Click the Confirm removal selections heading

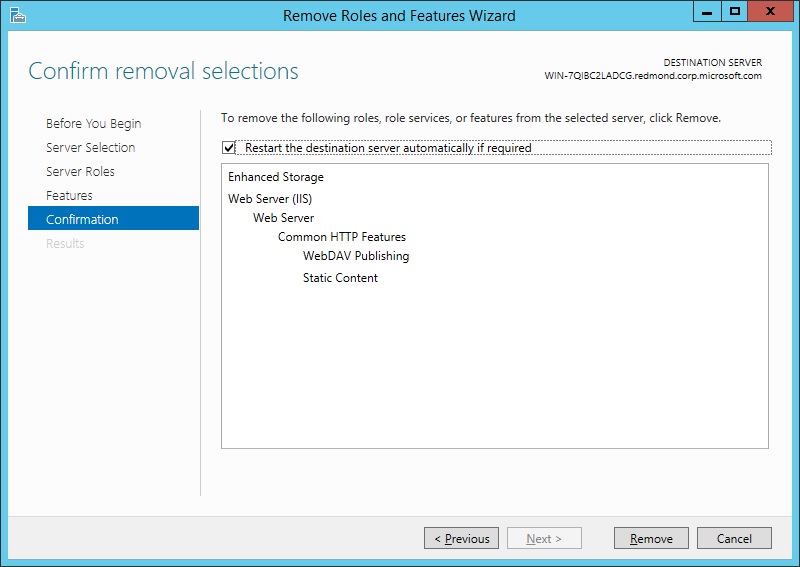click(163, 71)
